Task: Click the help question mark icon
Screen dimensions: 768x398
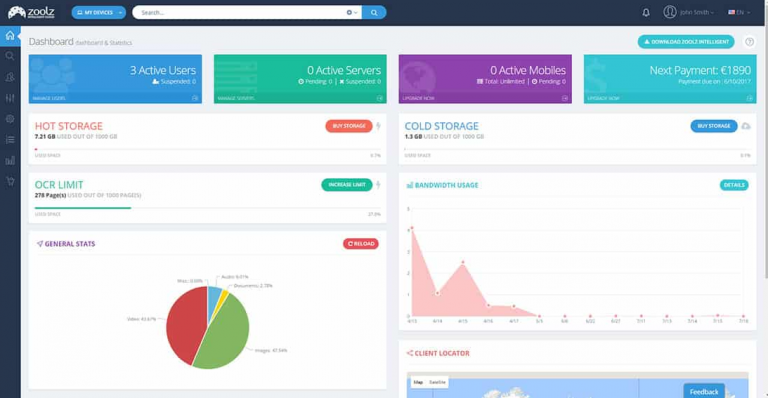Action: click(x=749, y=42)
